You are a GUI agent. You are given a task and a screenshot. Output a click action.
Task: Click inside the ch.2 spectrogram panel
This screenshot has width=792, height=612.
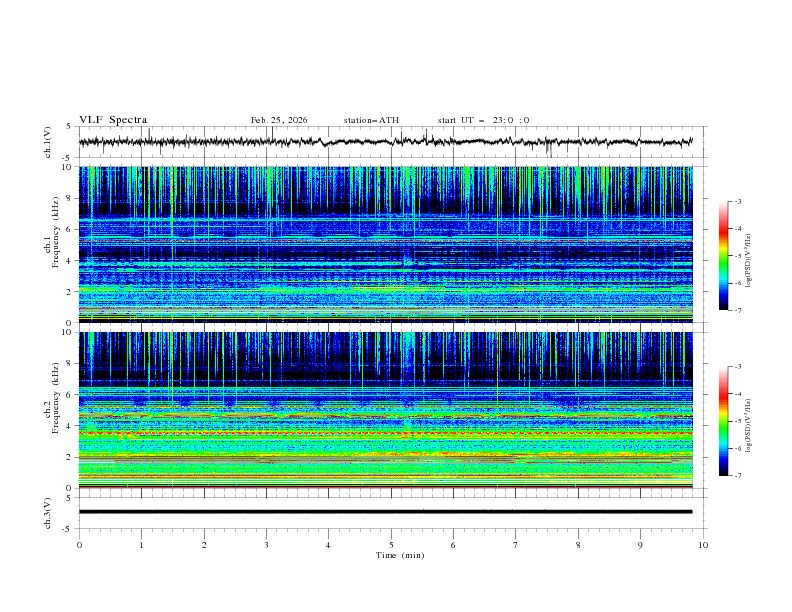(386, 410)
